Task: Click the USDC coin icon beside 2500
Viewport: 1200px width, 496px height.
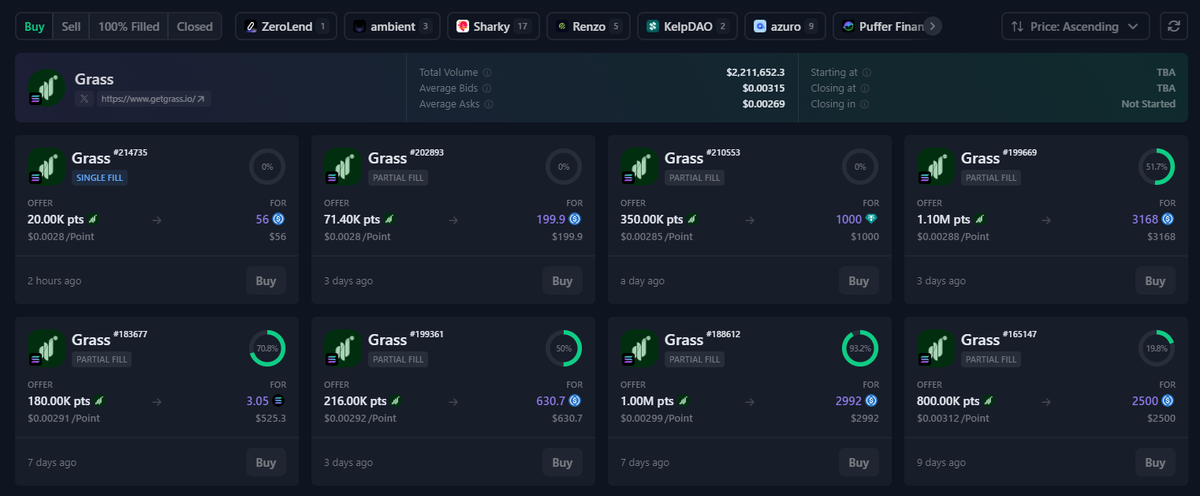Action: tap(1169, 400)
